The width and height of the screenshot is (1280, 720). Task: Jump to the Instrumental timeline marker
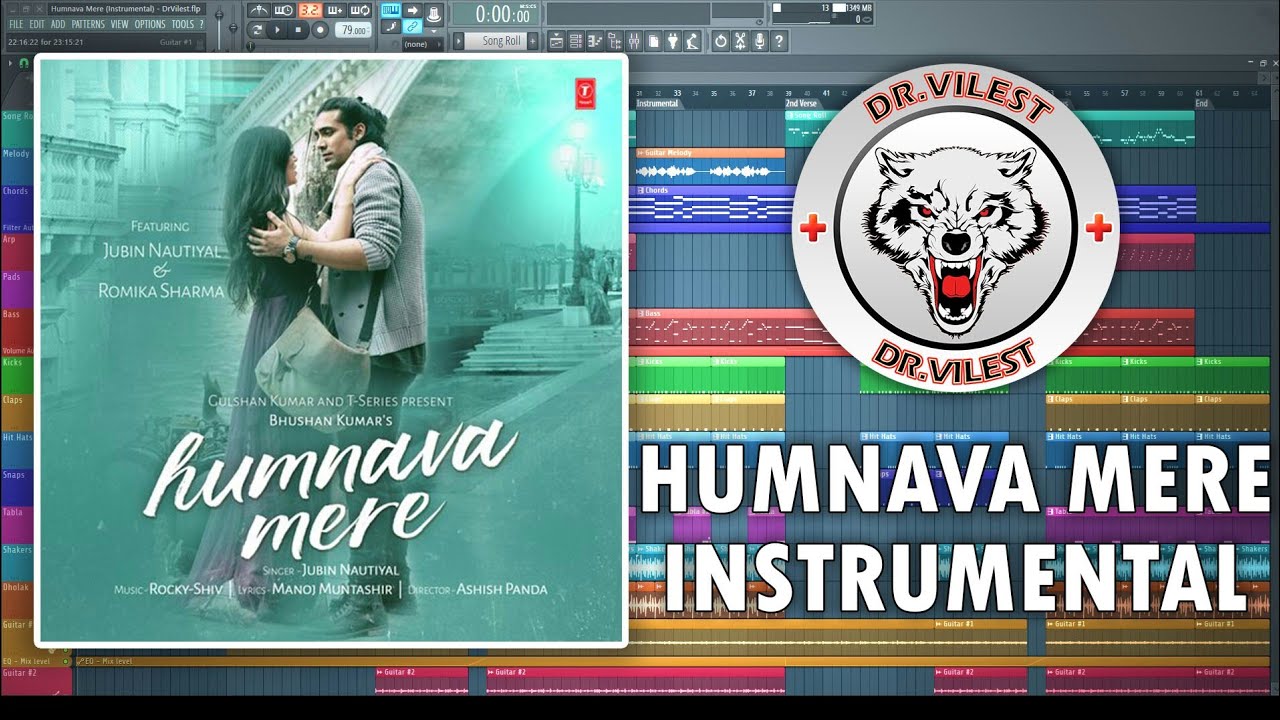coord(658,103)
